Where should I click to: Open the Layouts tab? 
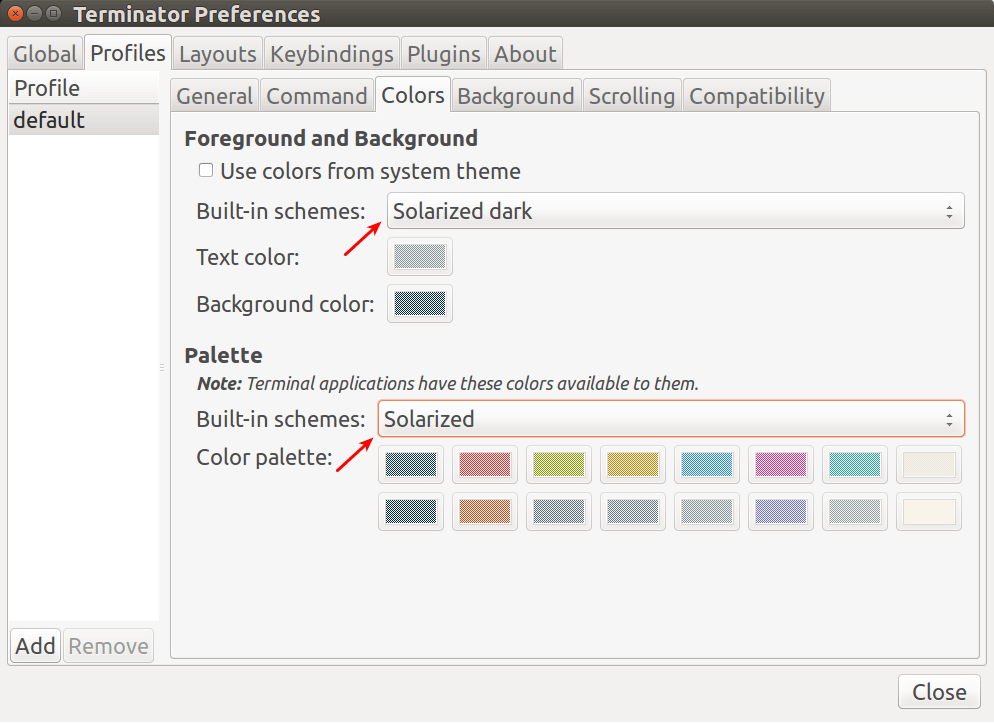[217, 54]
